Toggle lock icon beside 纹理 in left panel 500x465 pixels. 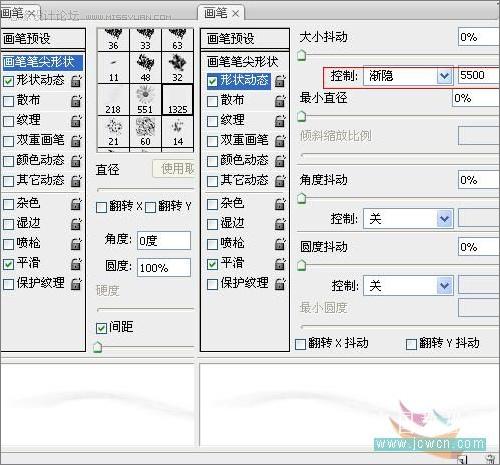pyautogui.click(x=76, y=121)
